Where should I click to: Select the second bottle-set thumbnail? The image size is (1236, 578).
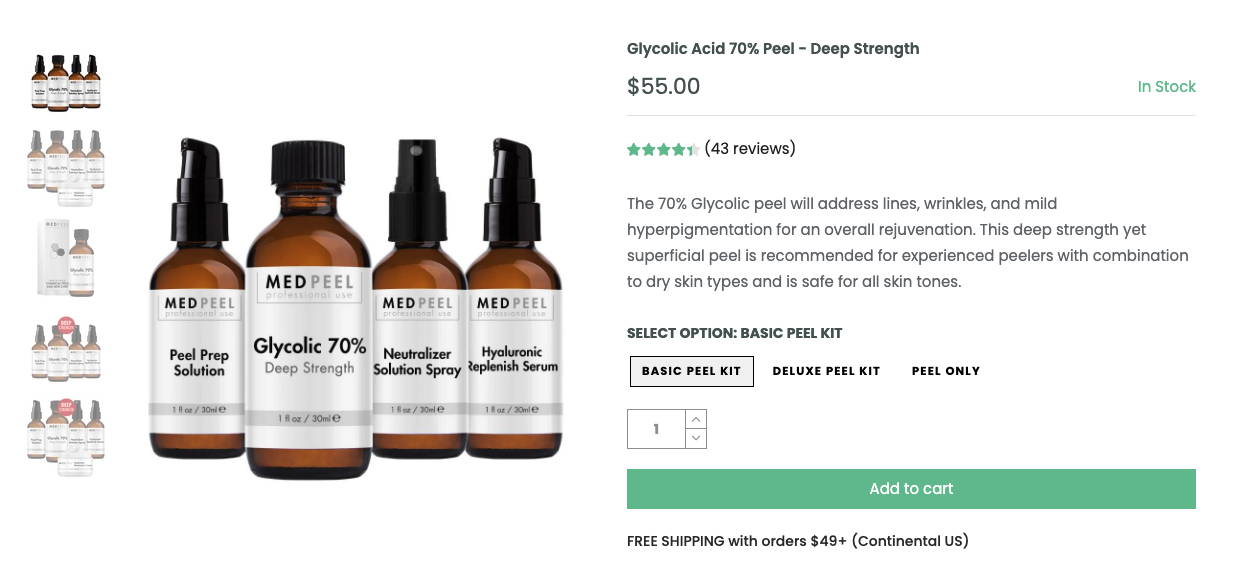pos(65,167)
